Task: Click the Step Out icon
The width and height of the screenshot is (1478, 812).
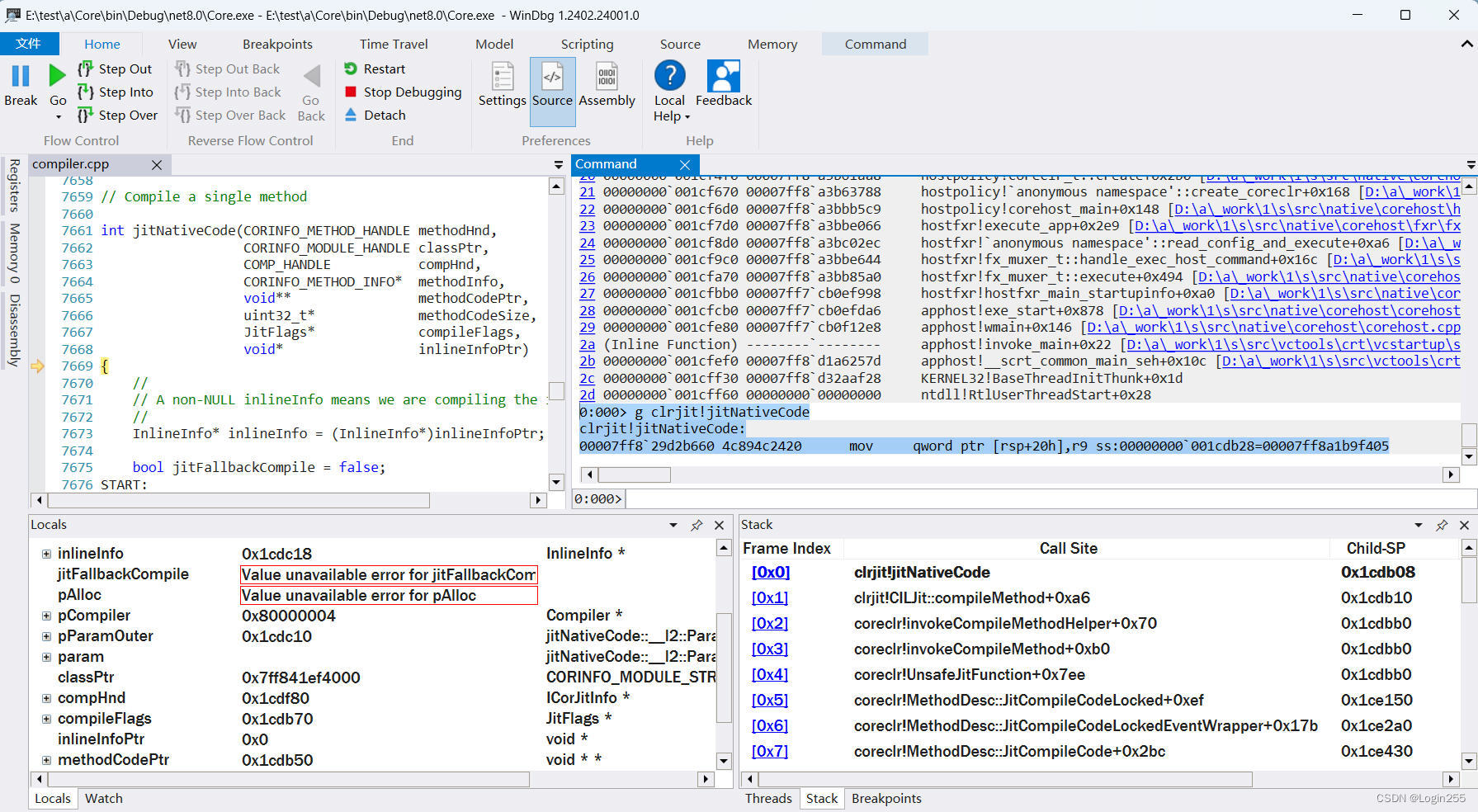Action: pos(85,69)
